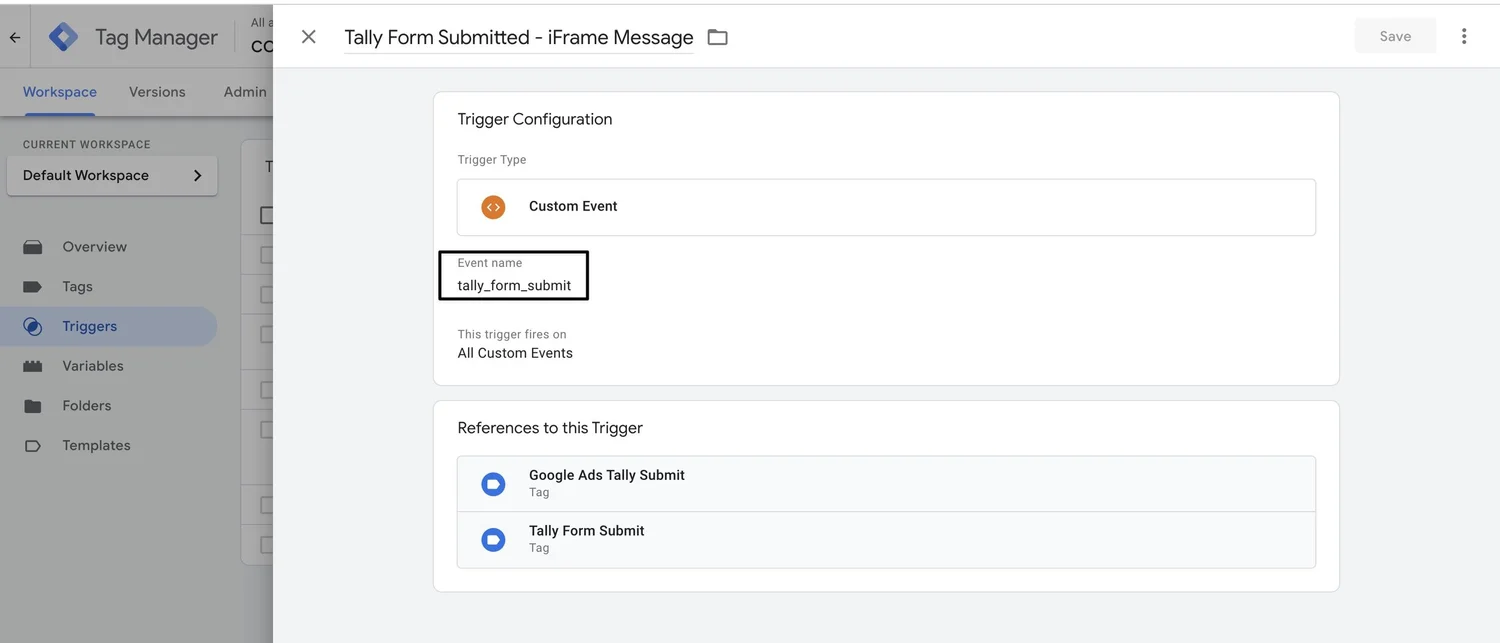Toggle the first checkbox in the triggers list
The width and height of the screenshot is (1500, 643).
tap(266, 254)
